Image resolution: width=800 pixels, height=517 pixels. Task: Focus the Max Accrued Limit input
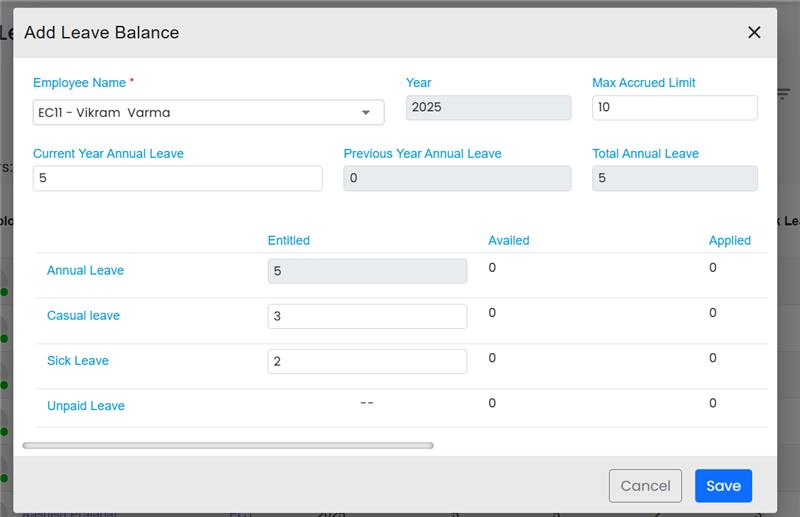[674, 108]
